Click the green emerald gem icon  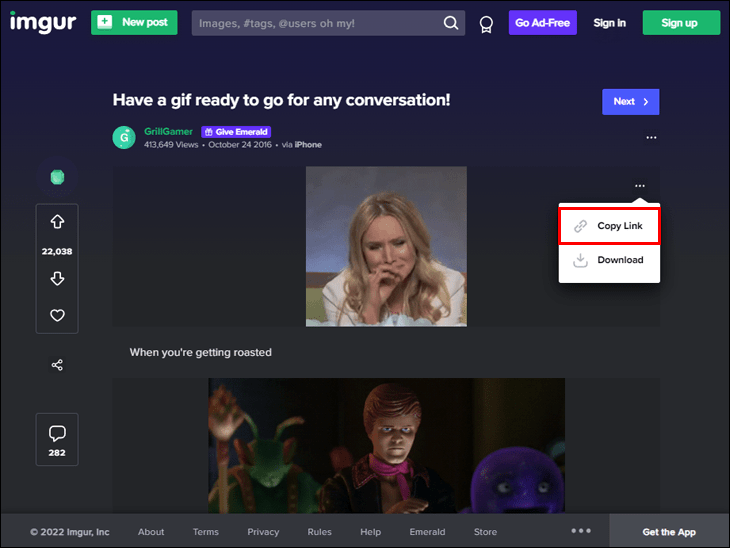pos(57,177)
